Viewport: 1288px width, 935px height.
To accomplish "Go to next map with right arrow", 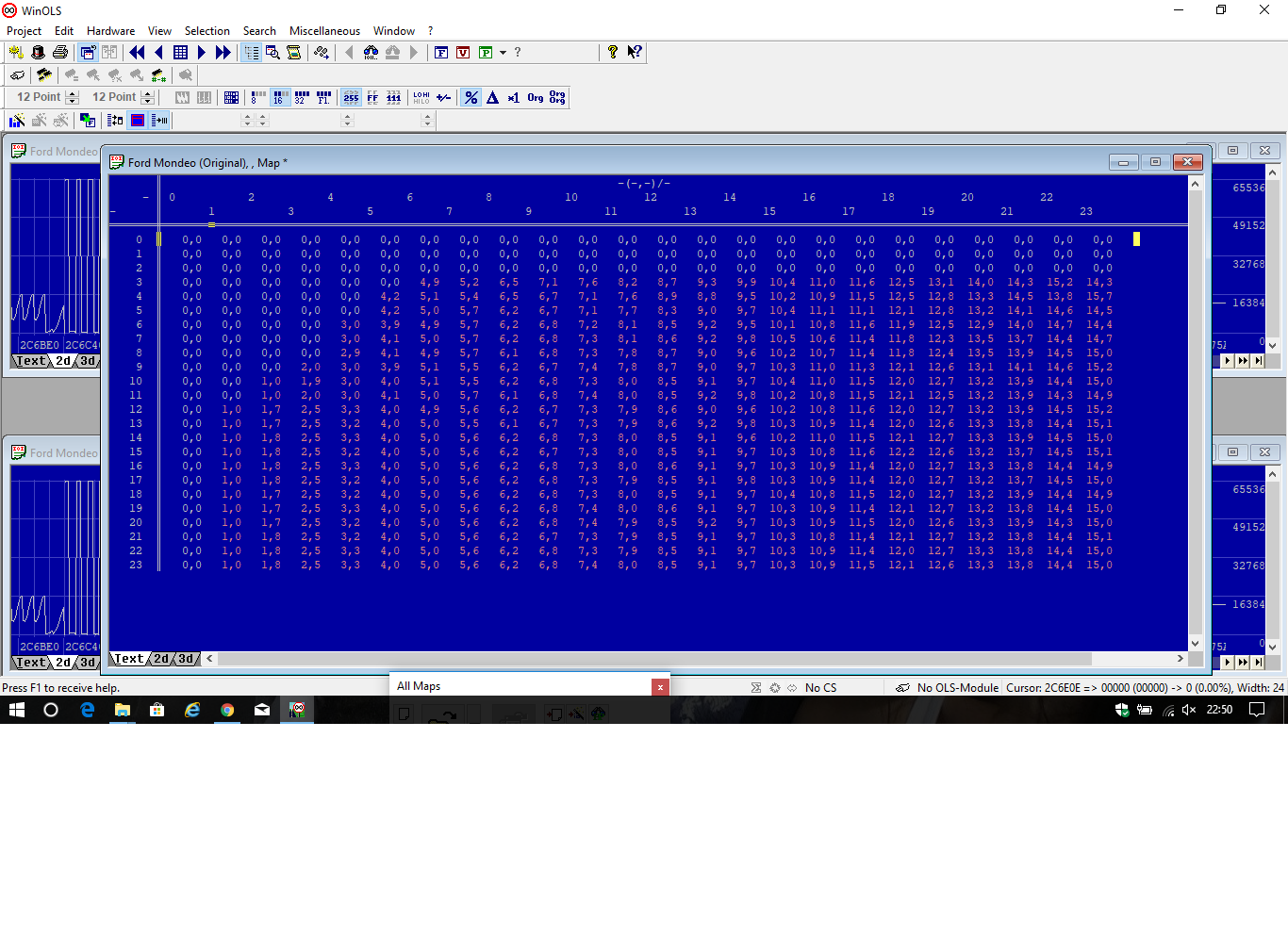I will tap(202, 52).
